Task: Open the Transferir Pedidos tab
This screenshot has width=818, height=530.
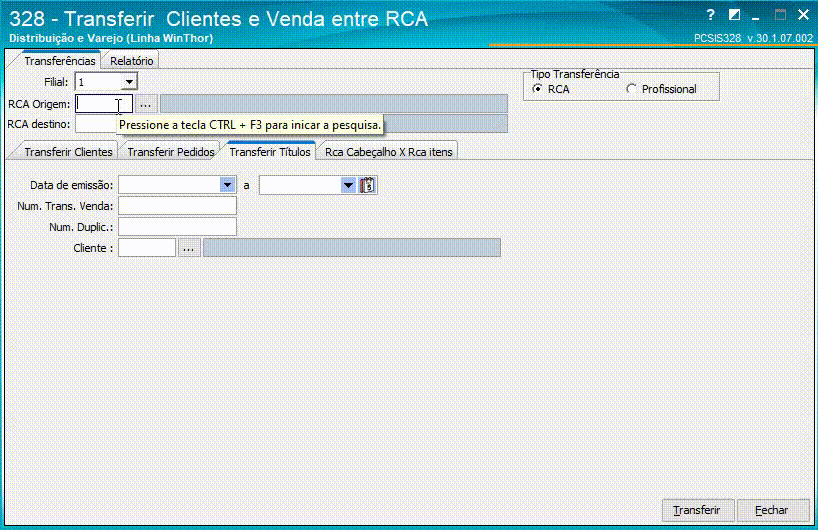Action: point(171,152)
